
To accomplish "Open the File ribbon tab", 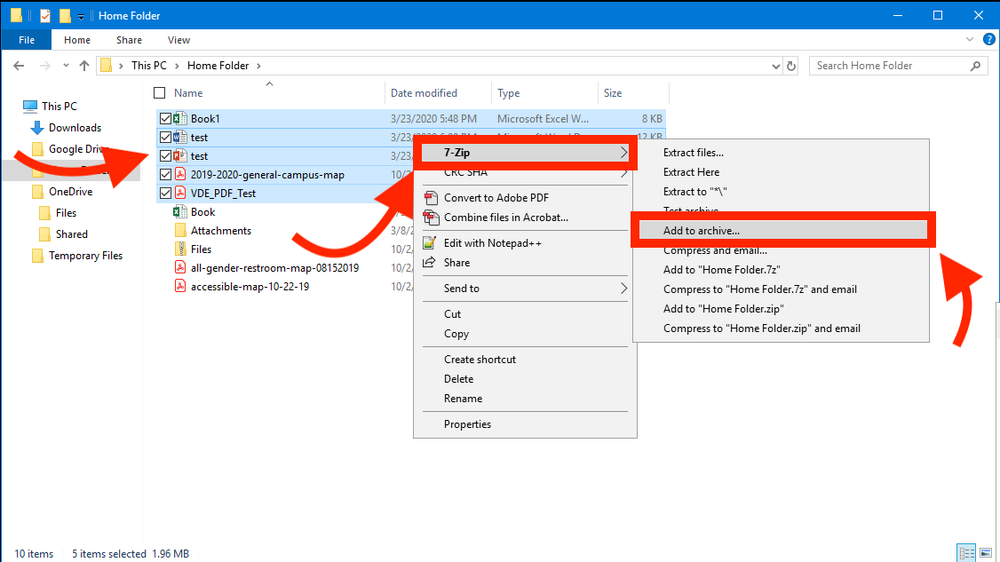I will click(27, 40).
